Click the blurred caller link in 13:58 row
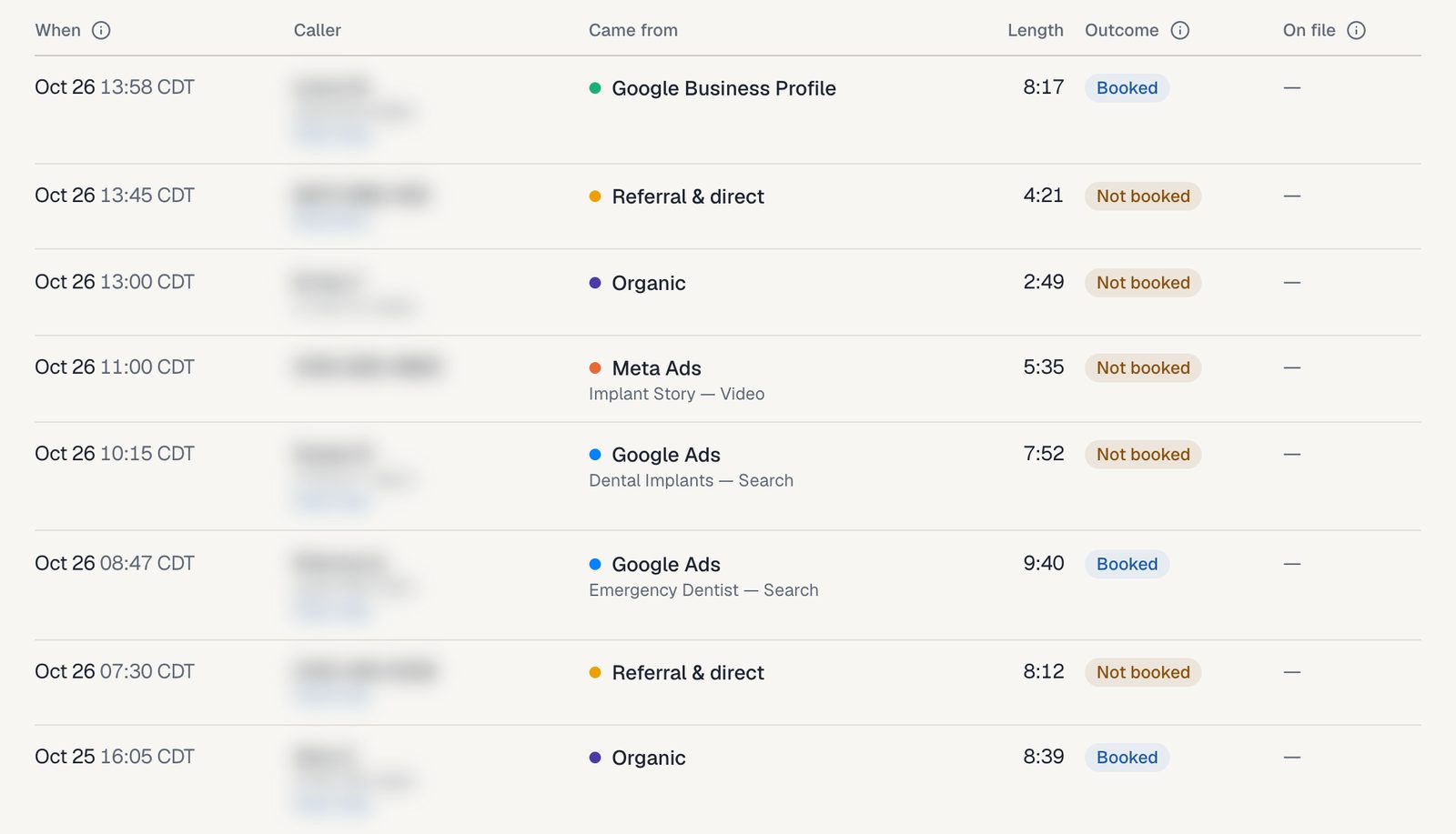This screenshot has height=834, width=1456. (x=331, y=134)
